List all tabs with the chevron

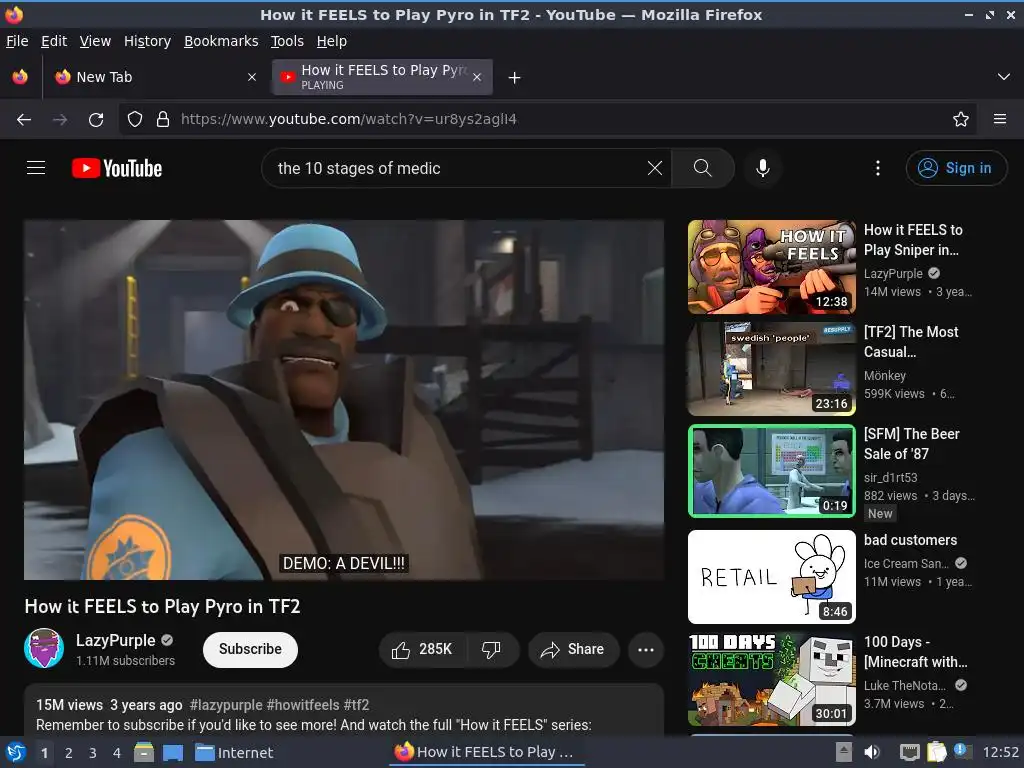tap(1004, 77)
